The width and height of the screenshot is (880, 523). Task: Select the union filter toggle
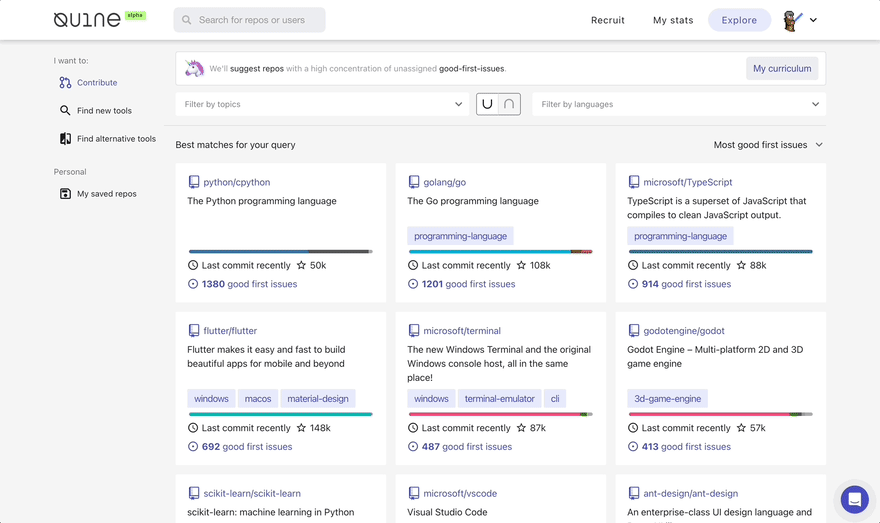coord(487,104)
